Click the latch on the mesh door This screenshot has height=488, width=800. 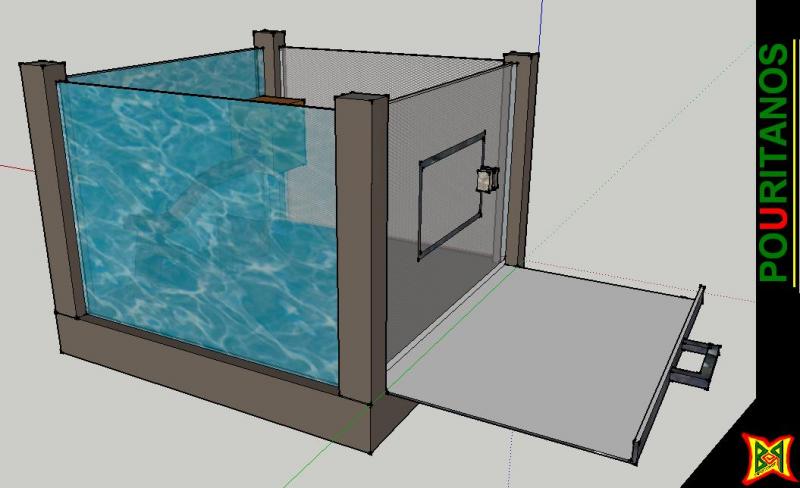tap(487, 180)
